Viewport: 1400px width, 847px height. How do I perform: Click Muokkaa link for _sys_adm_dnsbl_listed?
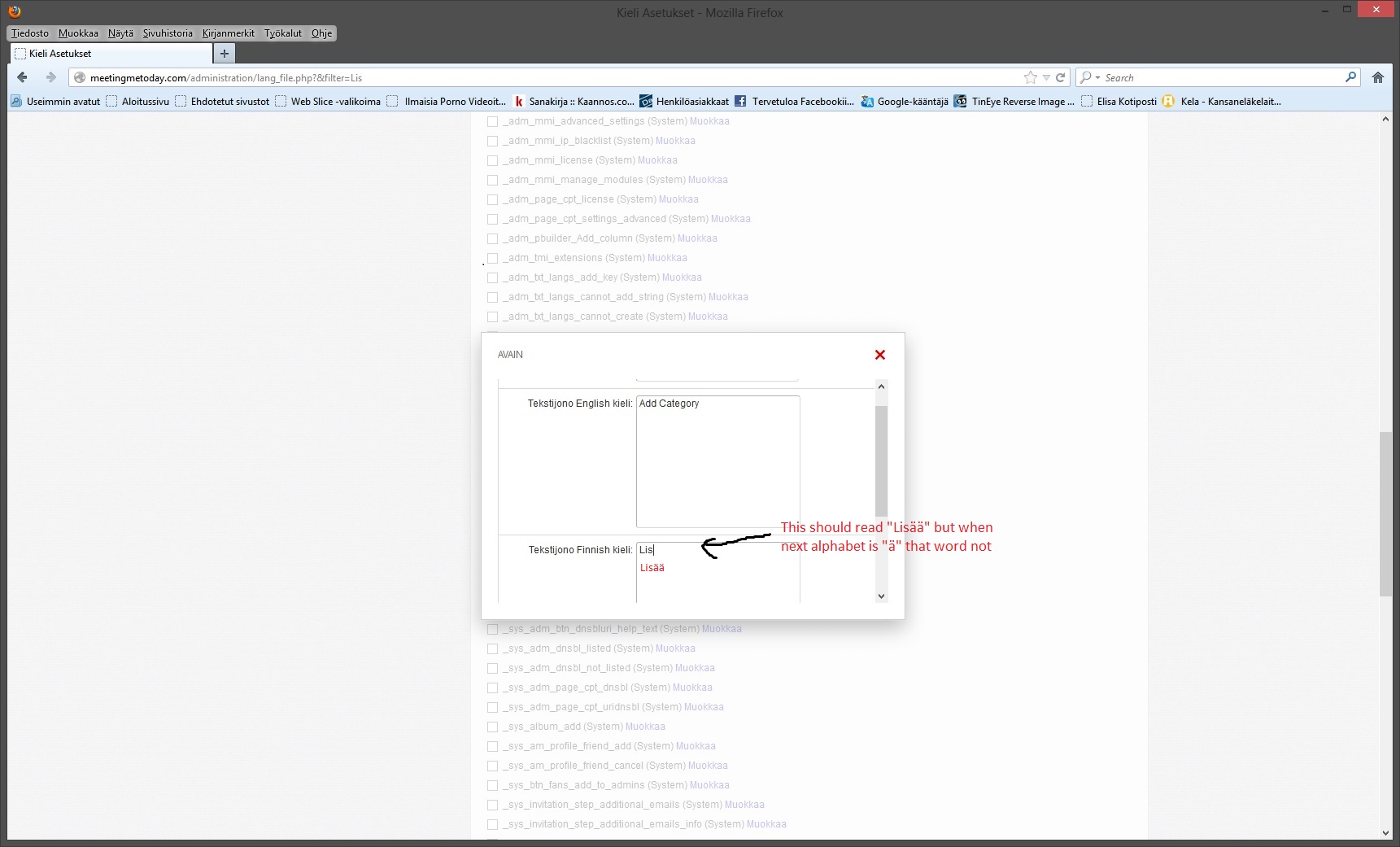675,648
